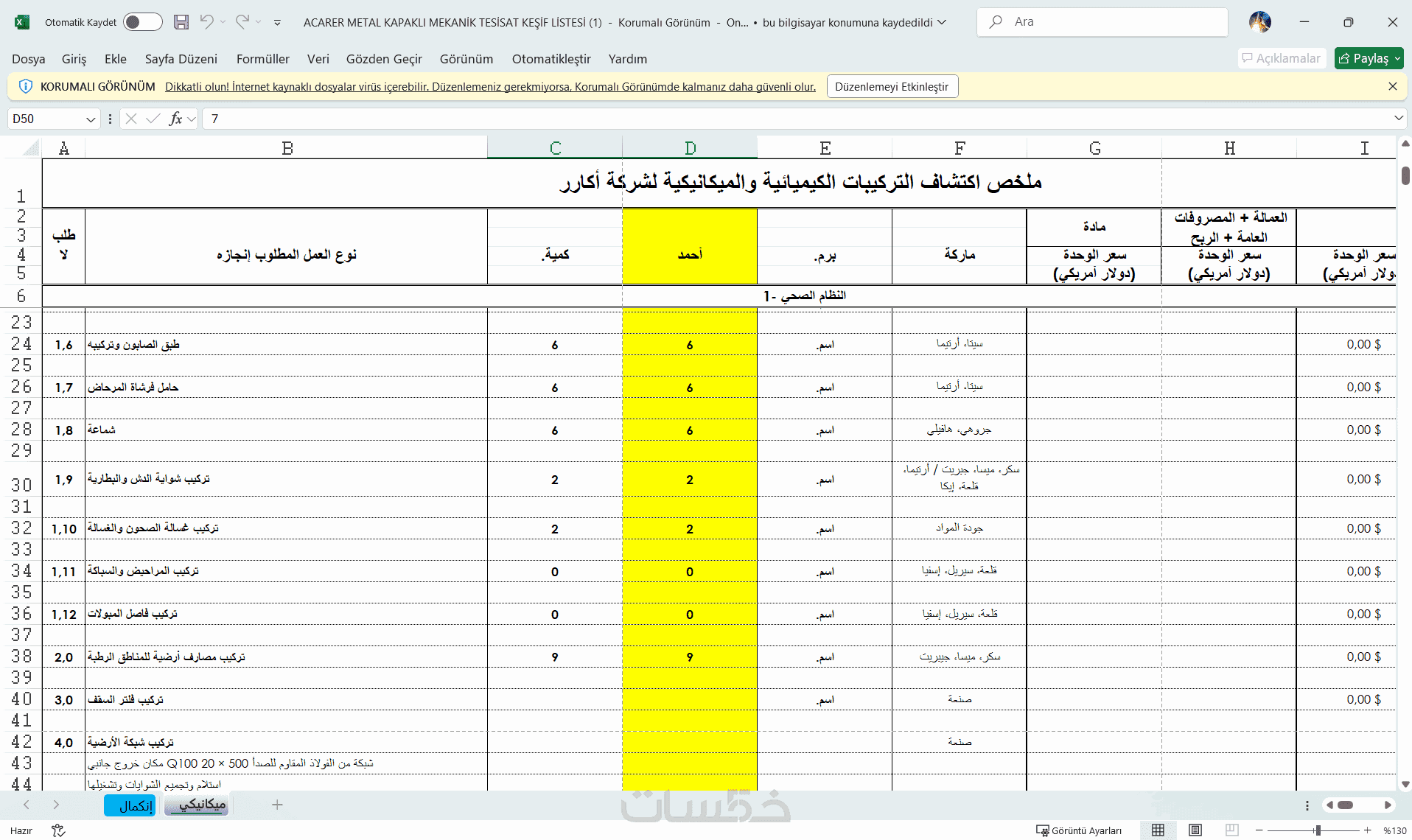Viewport: 1412px width, 840px height.
Task: Toggle the Otomatik Kaydet switch
Action: point(143,22)
